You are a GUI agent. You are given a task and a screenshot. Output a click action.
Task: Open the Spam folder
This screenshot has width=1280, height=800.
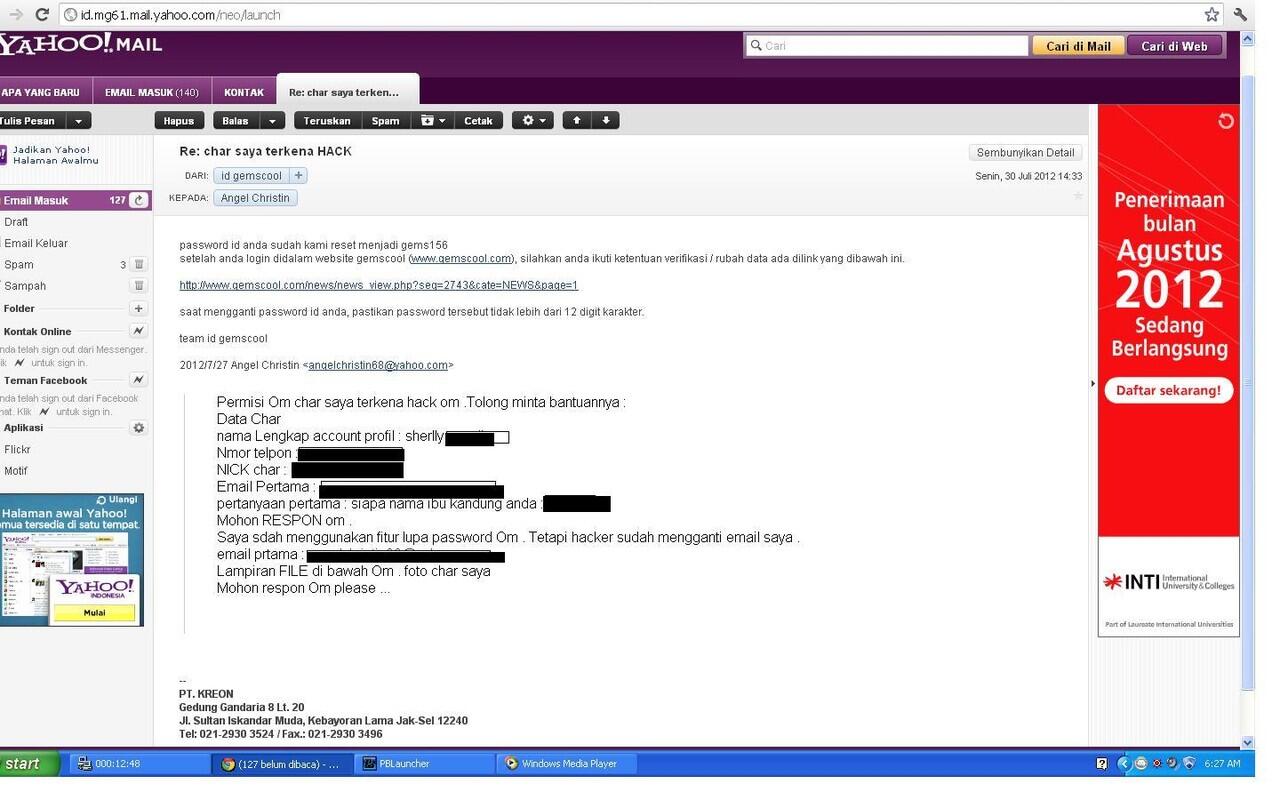pyautogui.click(x=19, y=265)
